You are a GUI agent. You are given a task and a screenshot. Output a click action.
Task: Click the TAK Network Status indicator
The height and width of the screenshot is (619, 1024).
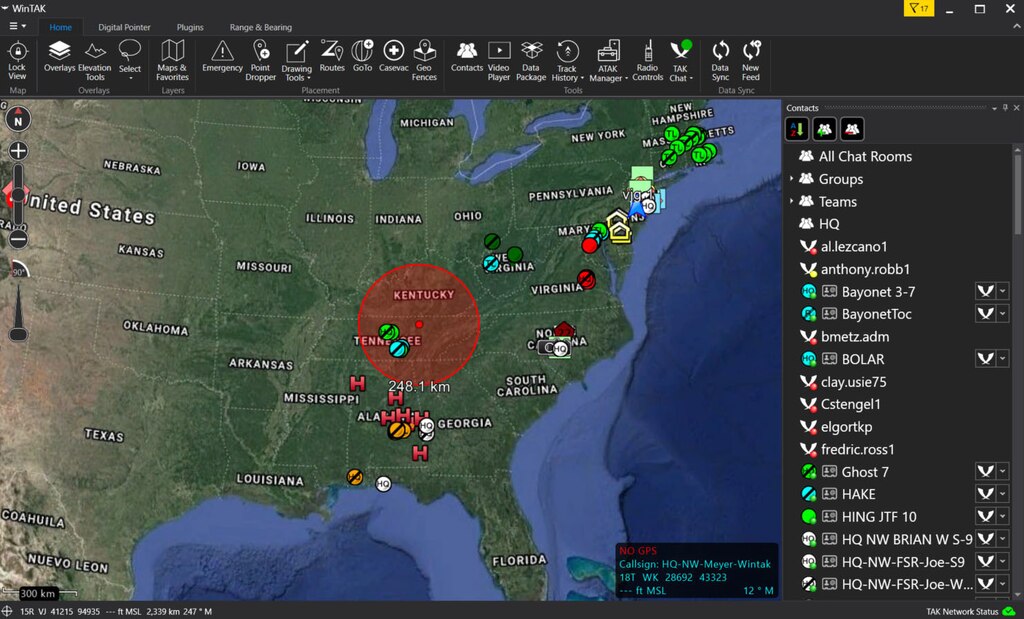(x=971, y=612)
